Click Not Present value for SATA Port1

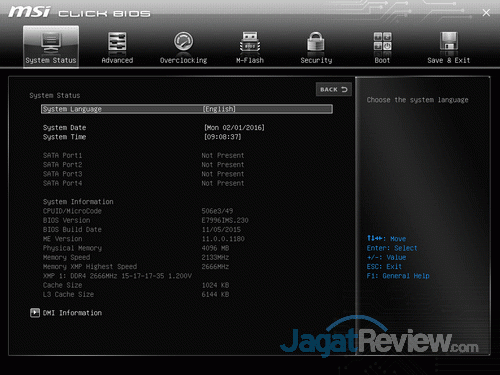pos(223,156)
